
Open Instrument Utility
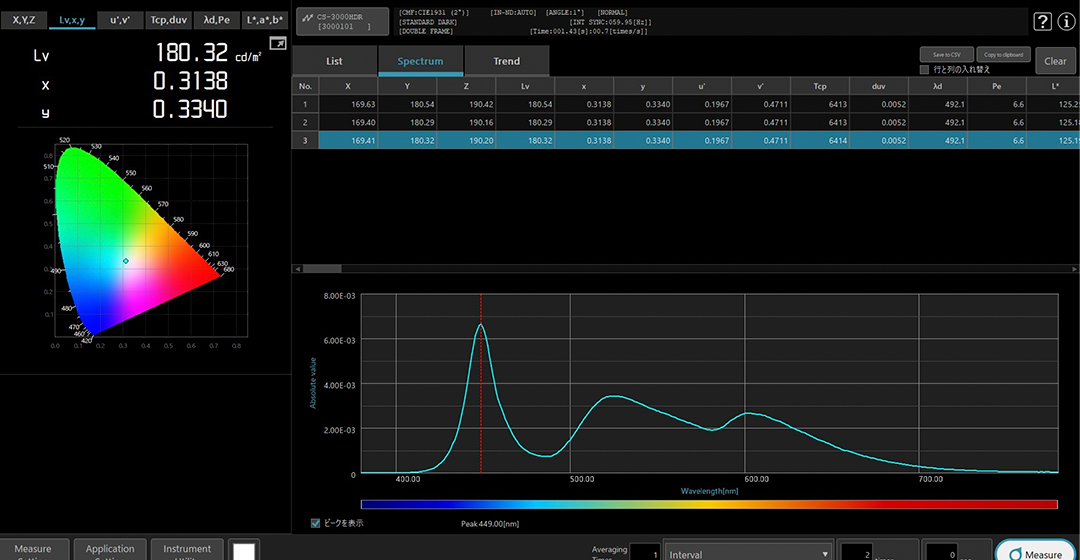[x=187, y=550]
